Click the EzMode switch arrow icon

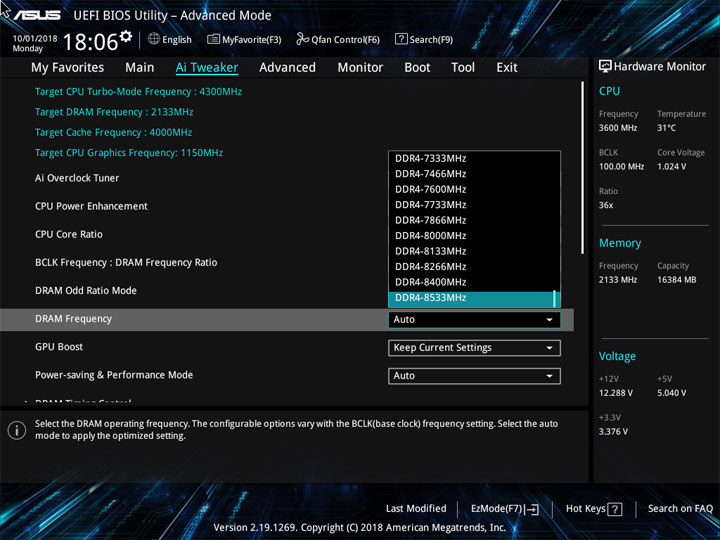[x=533, y=509]
